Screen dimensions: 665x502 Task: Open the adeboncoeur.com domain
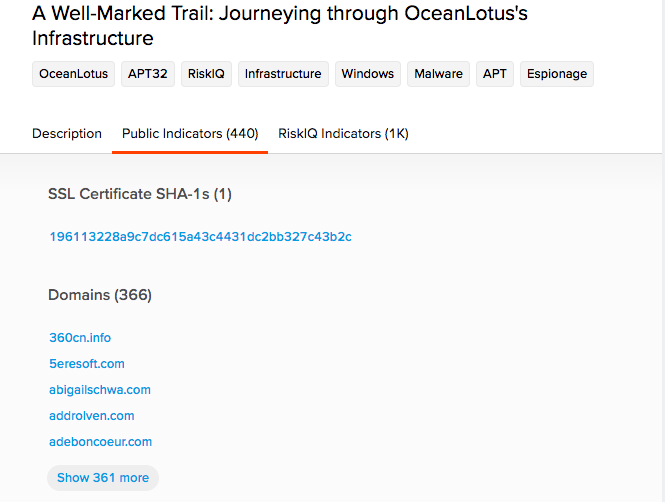(100, 442)
